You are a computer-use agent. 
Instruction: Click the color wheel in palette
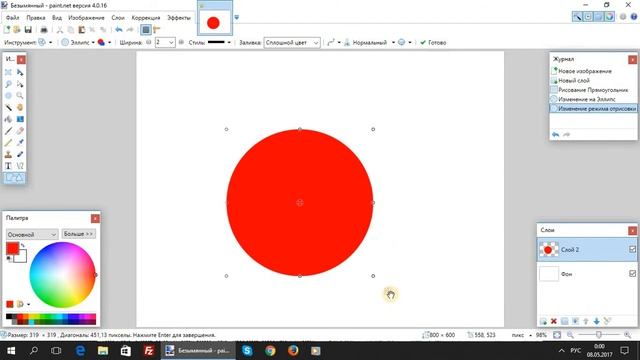pyautogui.click(x=62, y=275)
